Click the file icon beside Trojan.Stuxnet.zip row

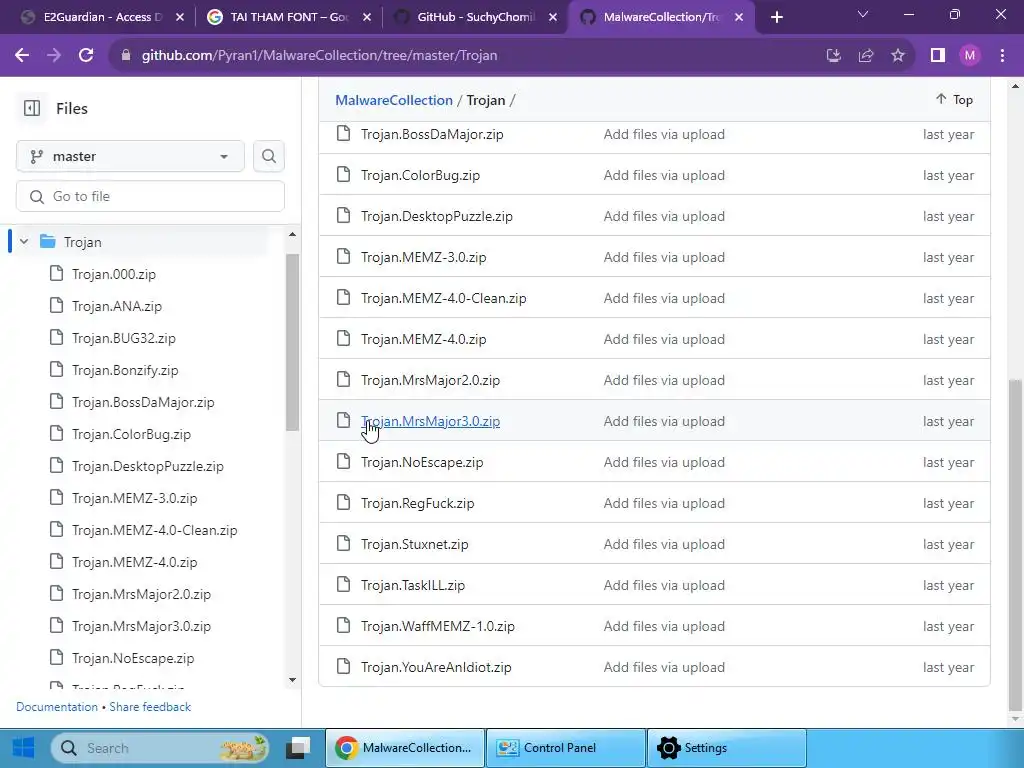[344, 543]
